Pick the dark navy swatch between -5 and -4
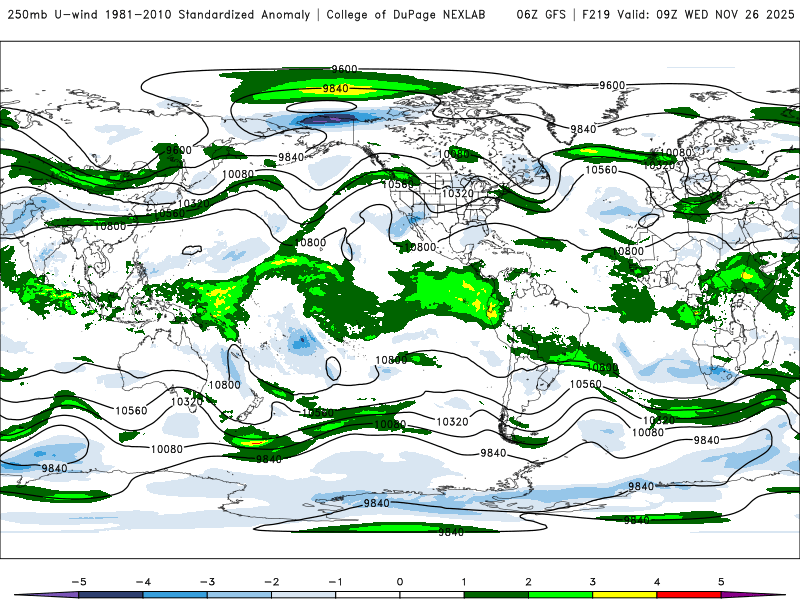 (111, 595)
